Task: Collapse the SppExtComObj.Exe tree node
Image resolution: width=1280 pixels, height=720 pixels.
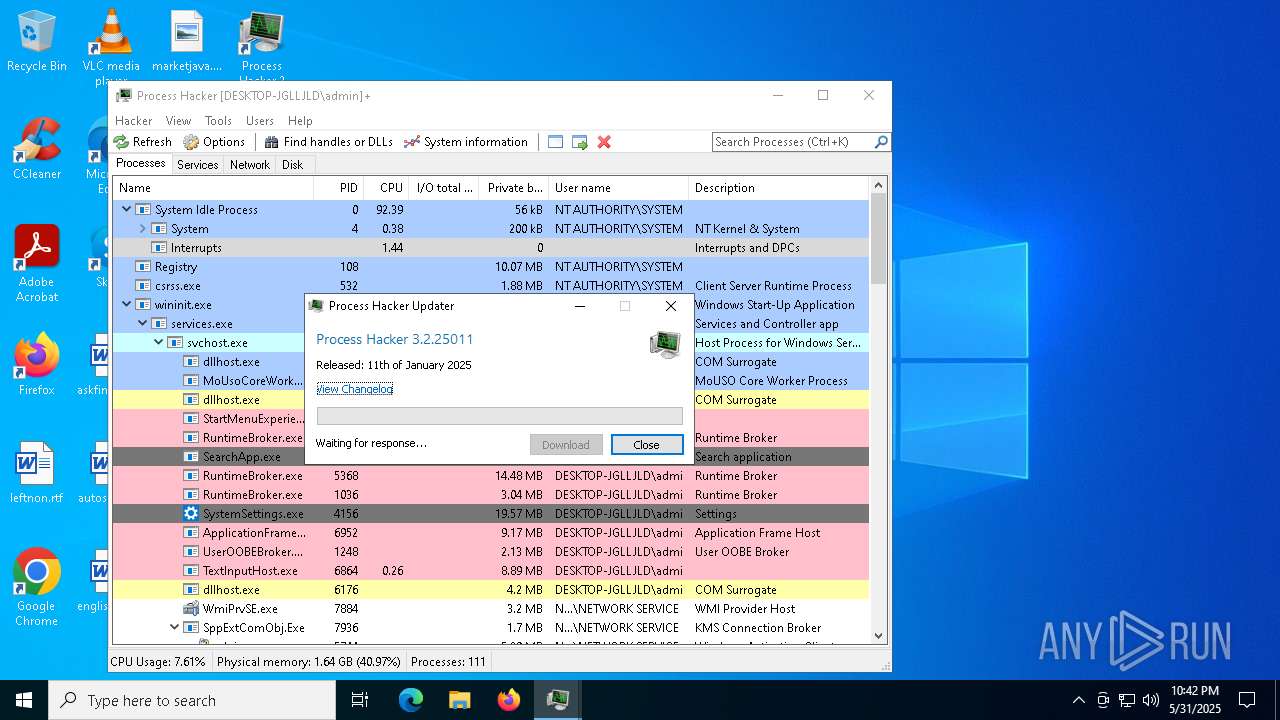Action: point(175,628)
